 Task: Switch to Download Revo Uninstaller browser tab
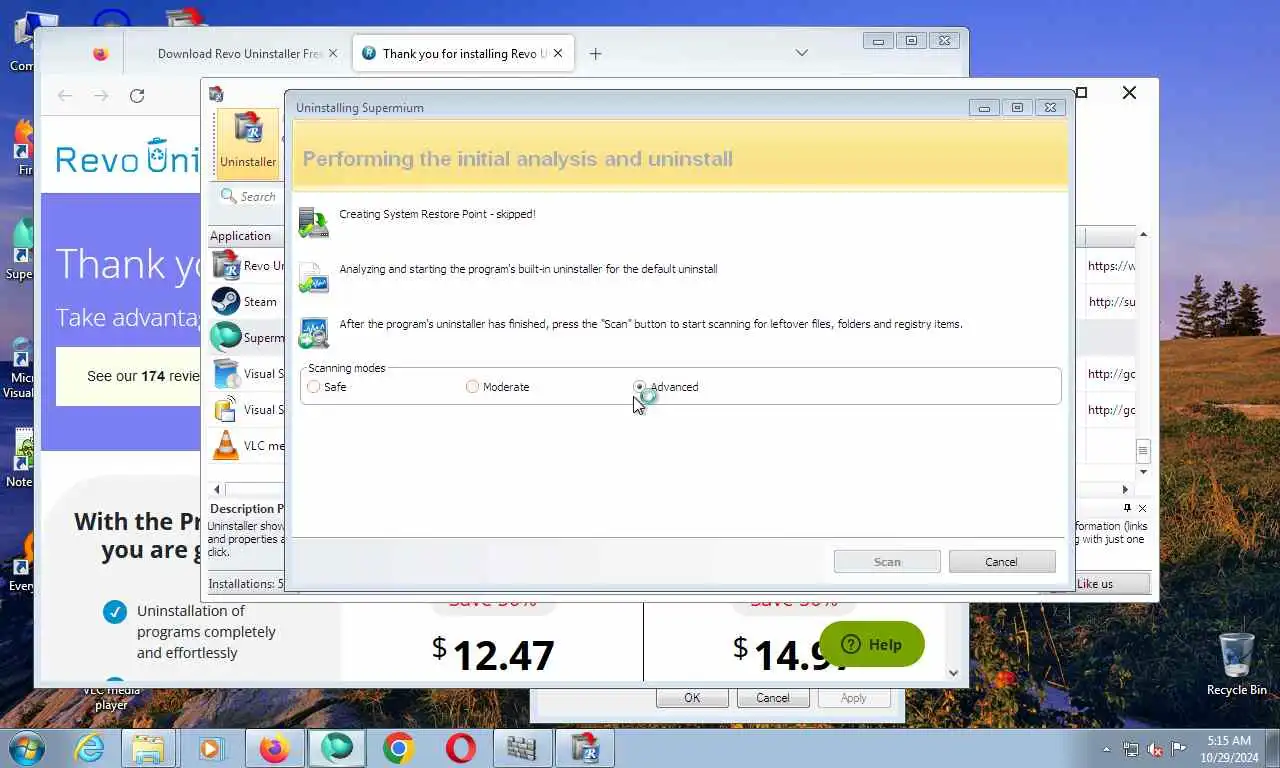click(x=240, y=54)
